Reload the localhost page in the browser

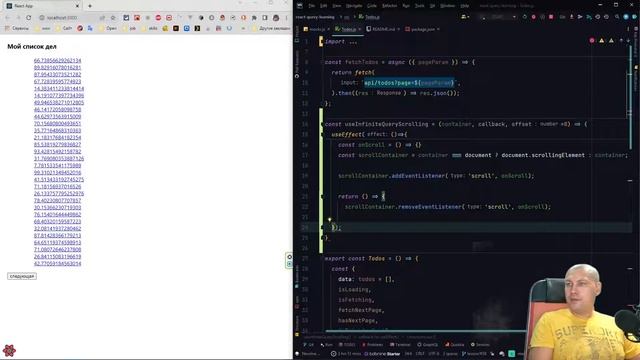(x=29, y=18)
